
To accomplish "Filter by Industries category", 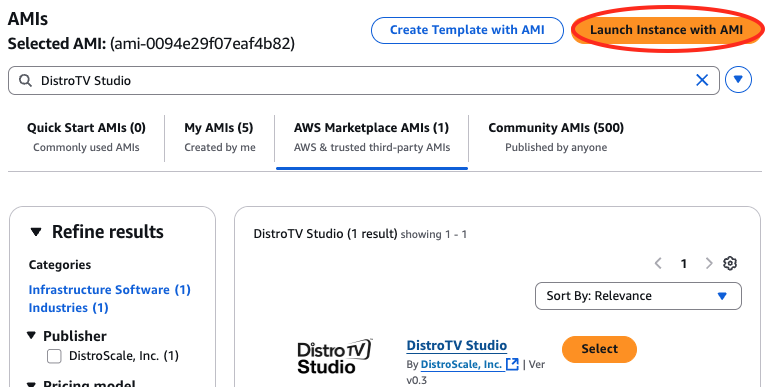I will click(68, 308).
